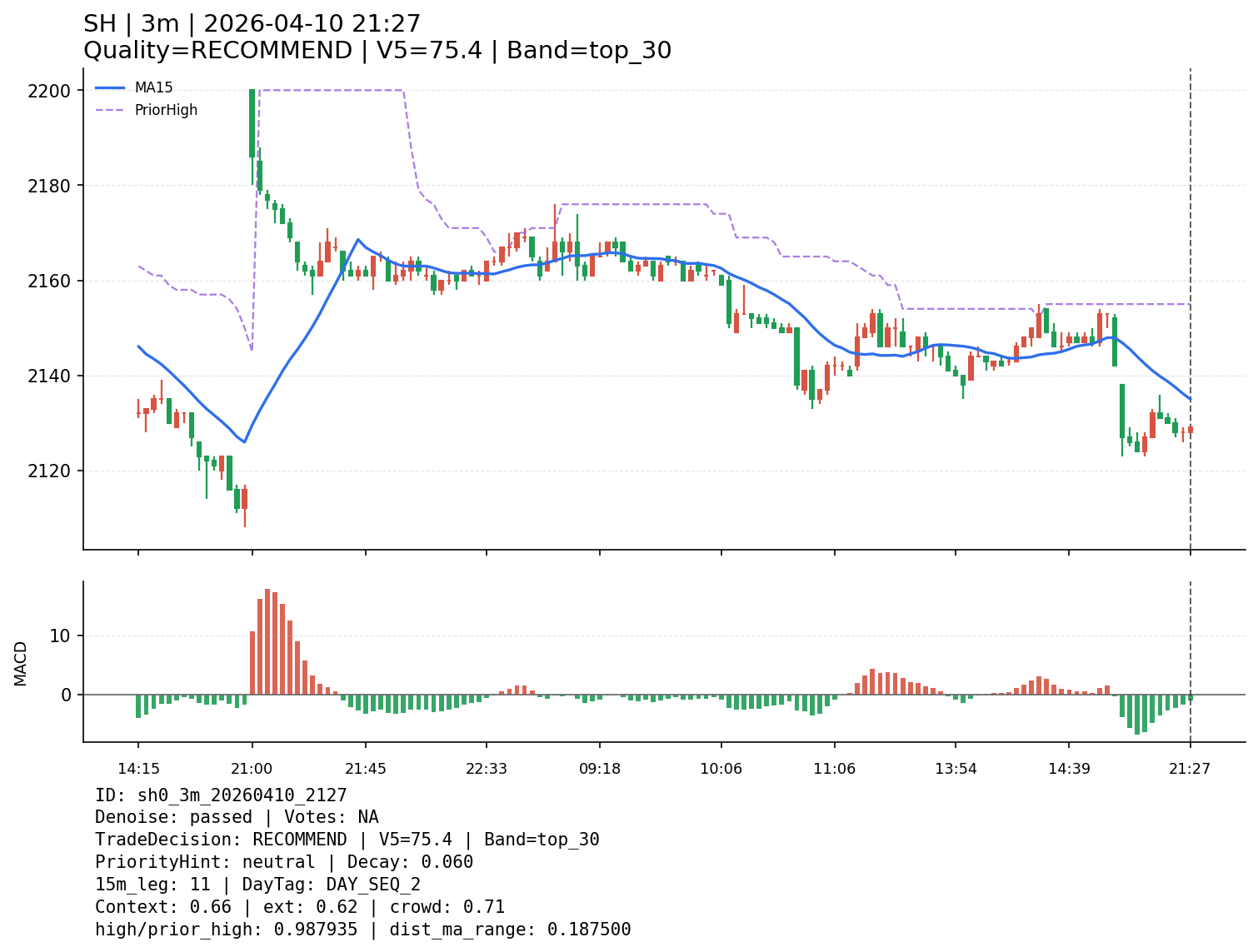Click the Denoise: passed text line
Image resolution: width=1258 pixels, height=952 pixels.
[x=237, y=817]
